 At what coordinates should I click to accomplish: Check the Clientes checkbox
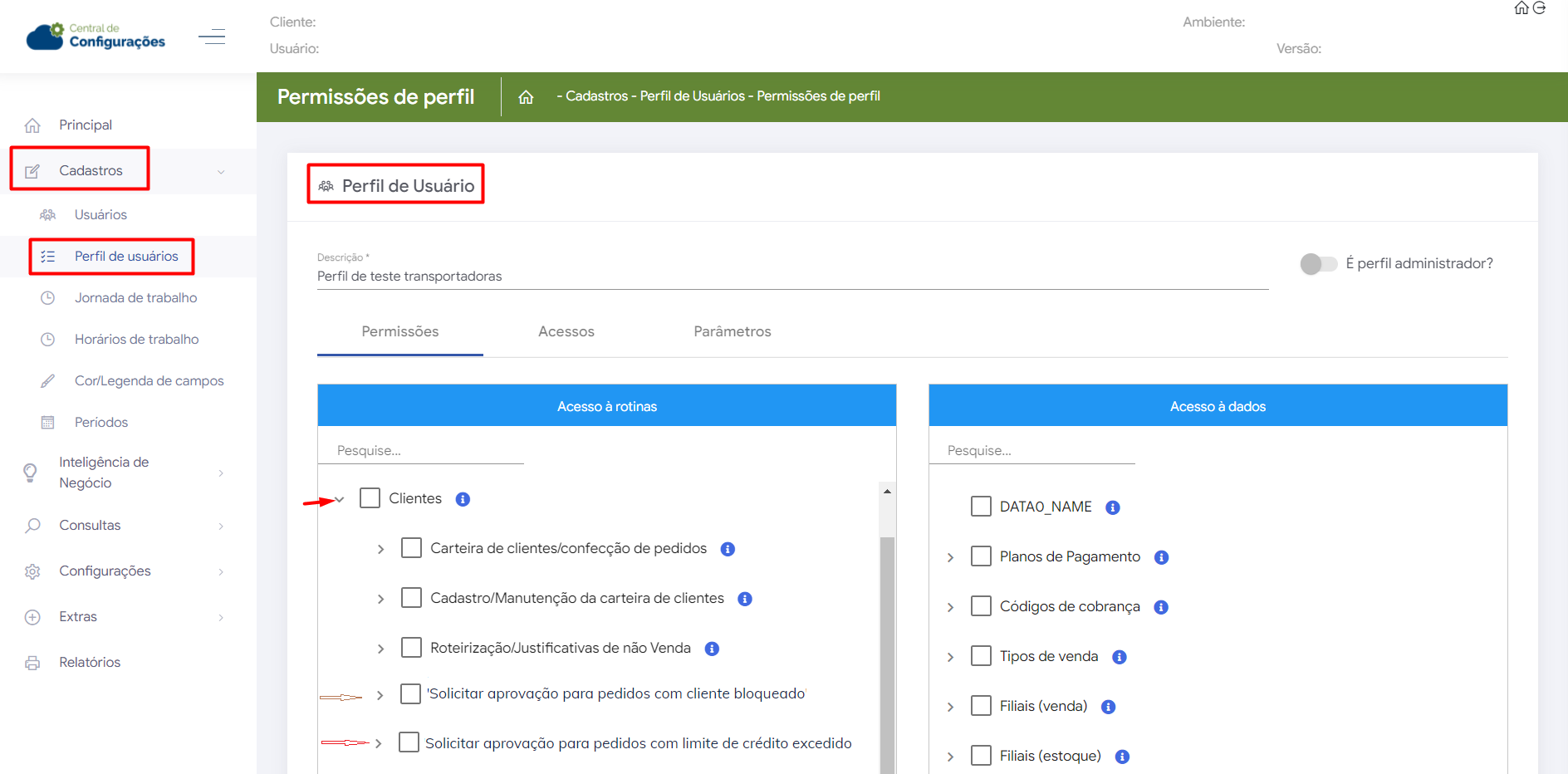point(370,498)
